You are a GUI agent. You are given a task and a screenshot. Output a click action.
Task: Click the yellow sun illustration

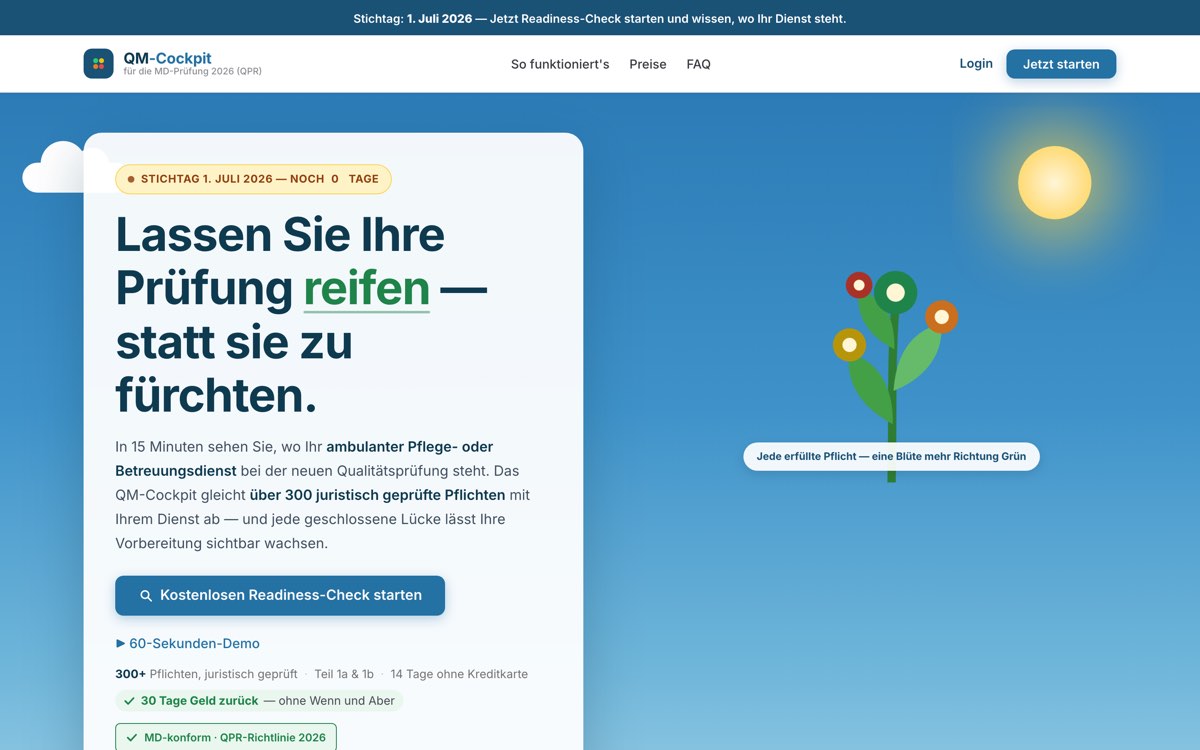pos(1054,183)
